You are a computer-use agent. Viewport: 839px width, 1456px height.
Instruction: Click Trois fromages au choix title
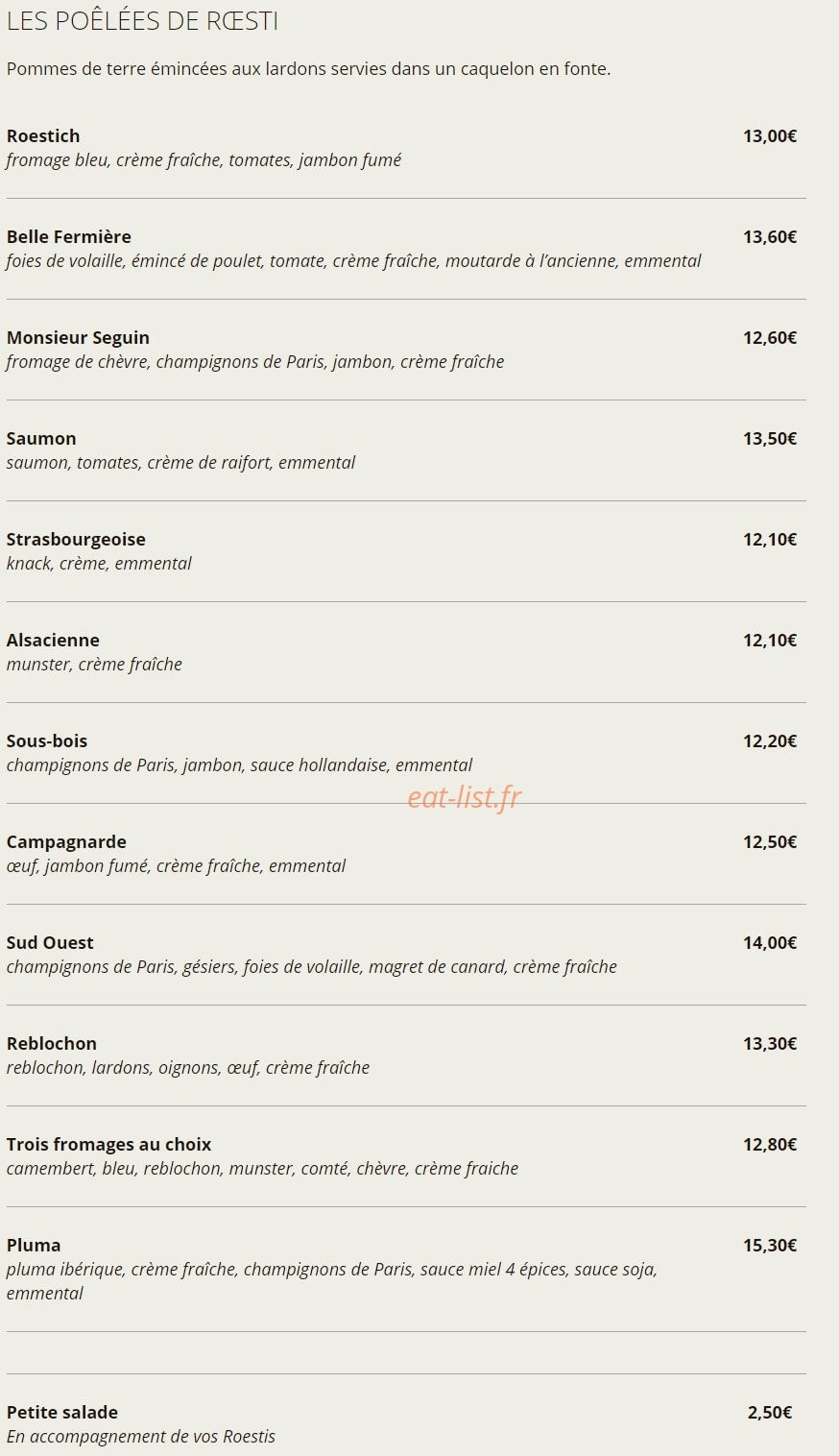[x=108, y=1145]
